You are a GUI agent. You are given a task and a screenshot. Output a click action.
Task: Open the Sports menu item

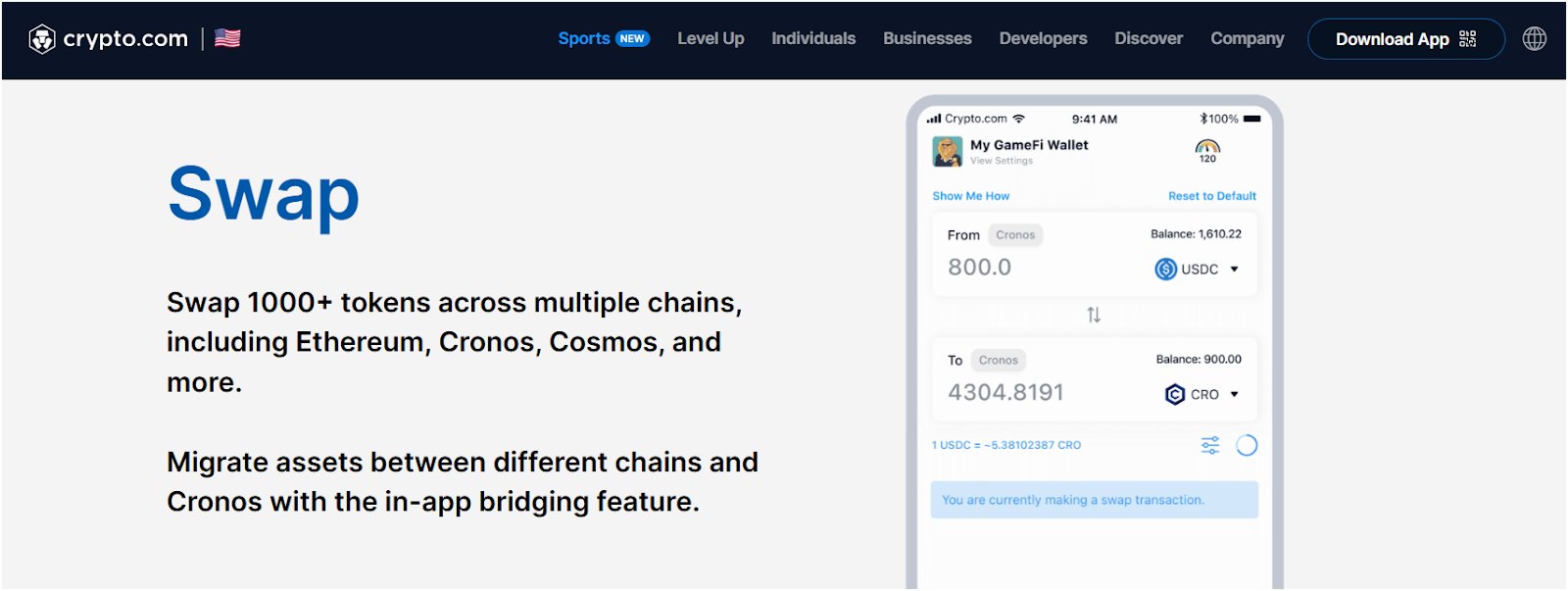[x=584, y=38]
